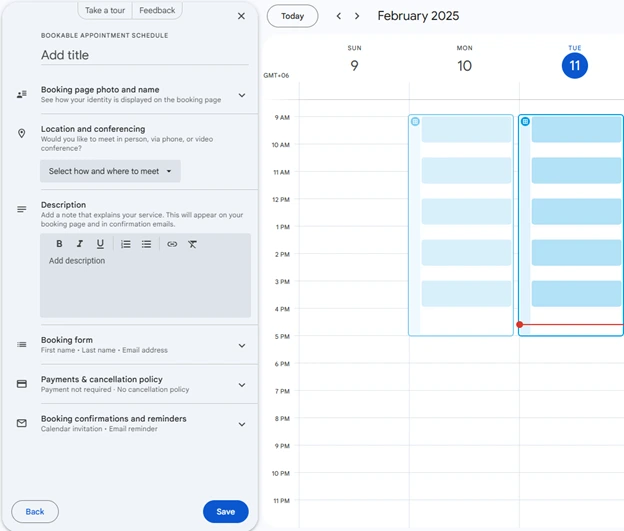Click the payments credit card icon

(x=22, y=384)
